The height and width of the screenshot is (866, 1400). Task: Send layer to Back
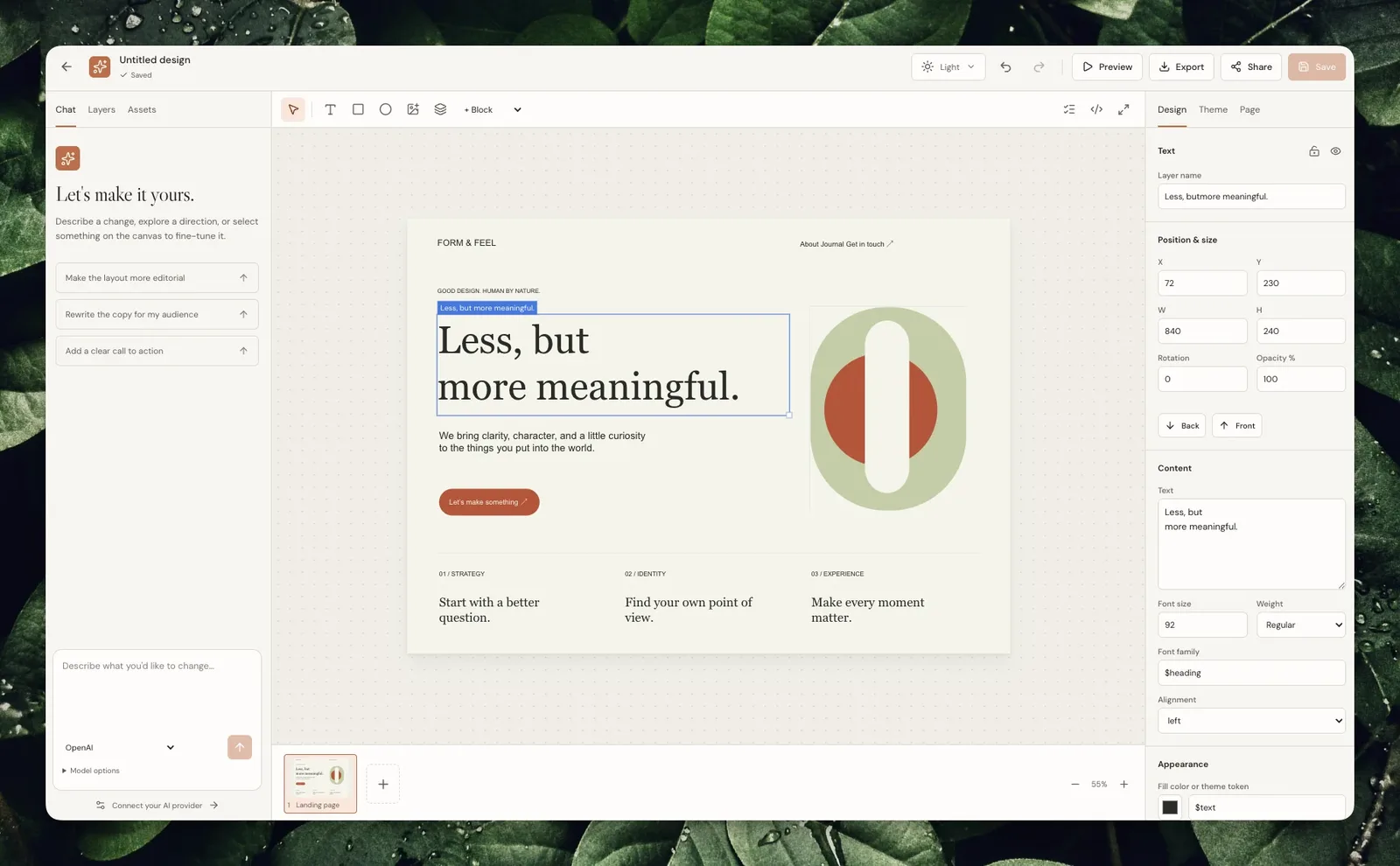click(x=1182, y=425)
